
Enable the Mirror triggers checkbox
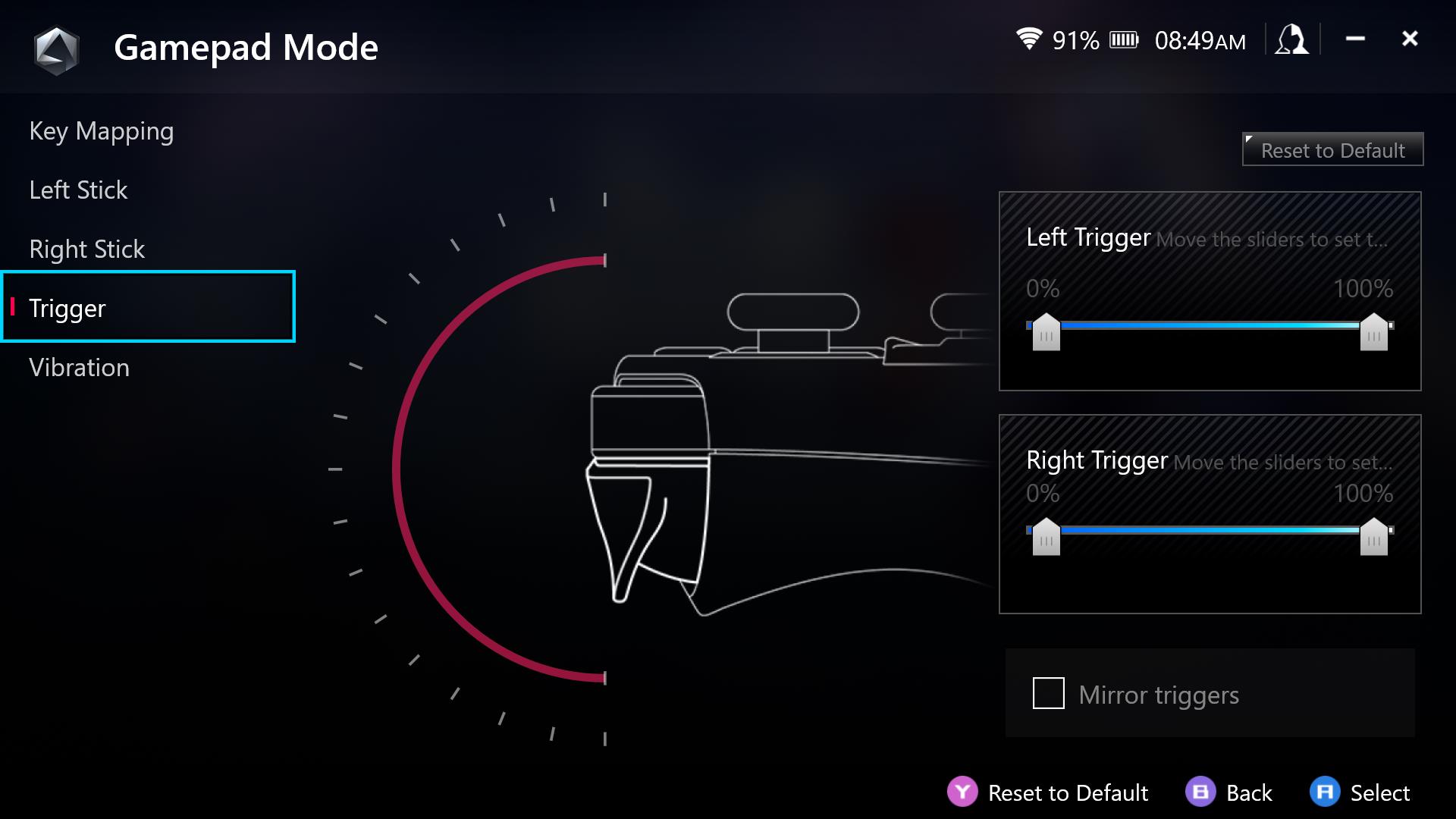1047,694
